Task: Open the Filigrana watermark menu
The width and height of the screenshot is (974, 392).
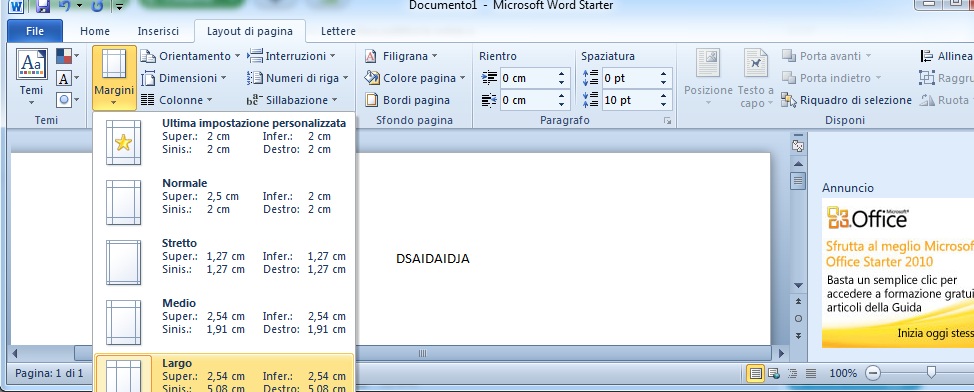Action: pos(401,57)
